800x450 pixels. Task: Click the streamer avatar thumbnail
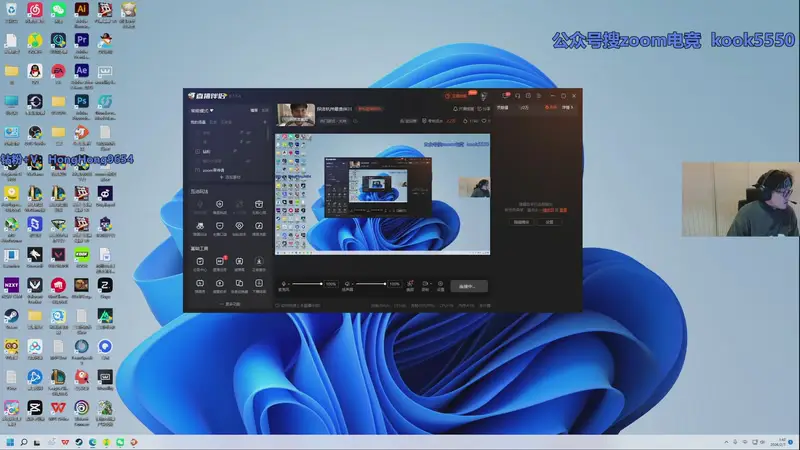coord(295,114)
